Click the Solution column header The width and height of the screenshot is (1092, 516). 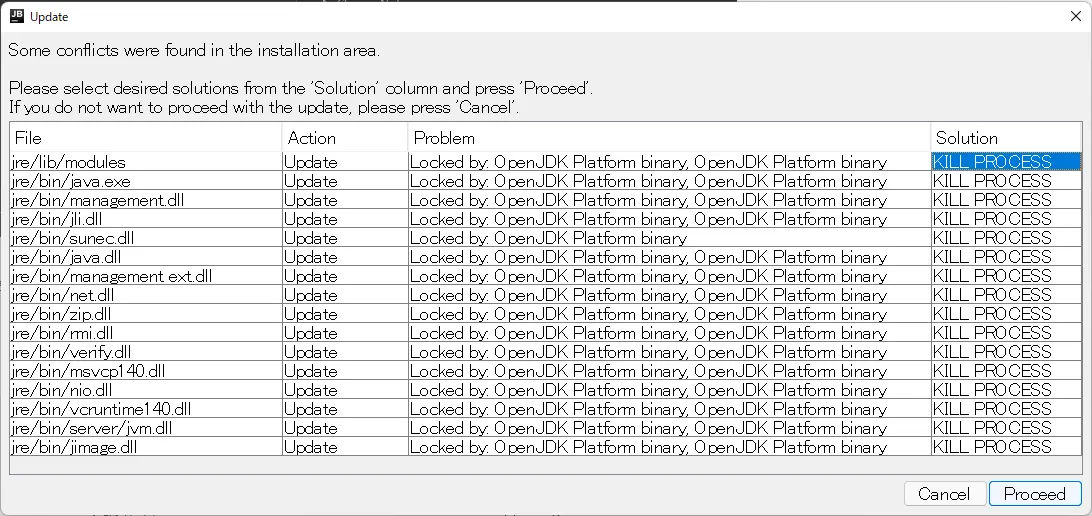click(1005, 138)
